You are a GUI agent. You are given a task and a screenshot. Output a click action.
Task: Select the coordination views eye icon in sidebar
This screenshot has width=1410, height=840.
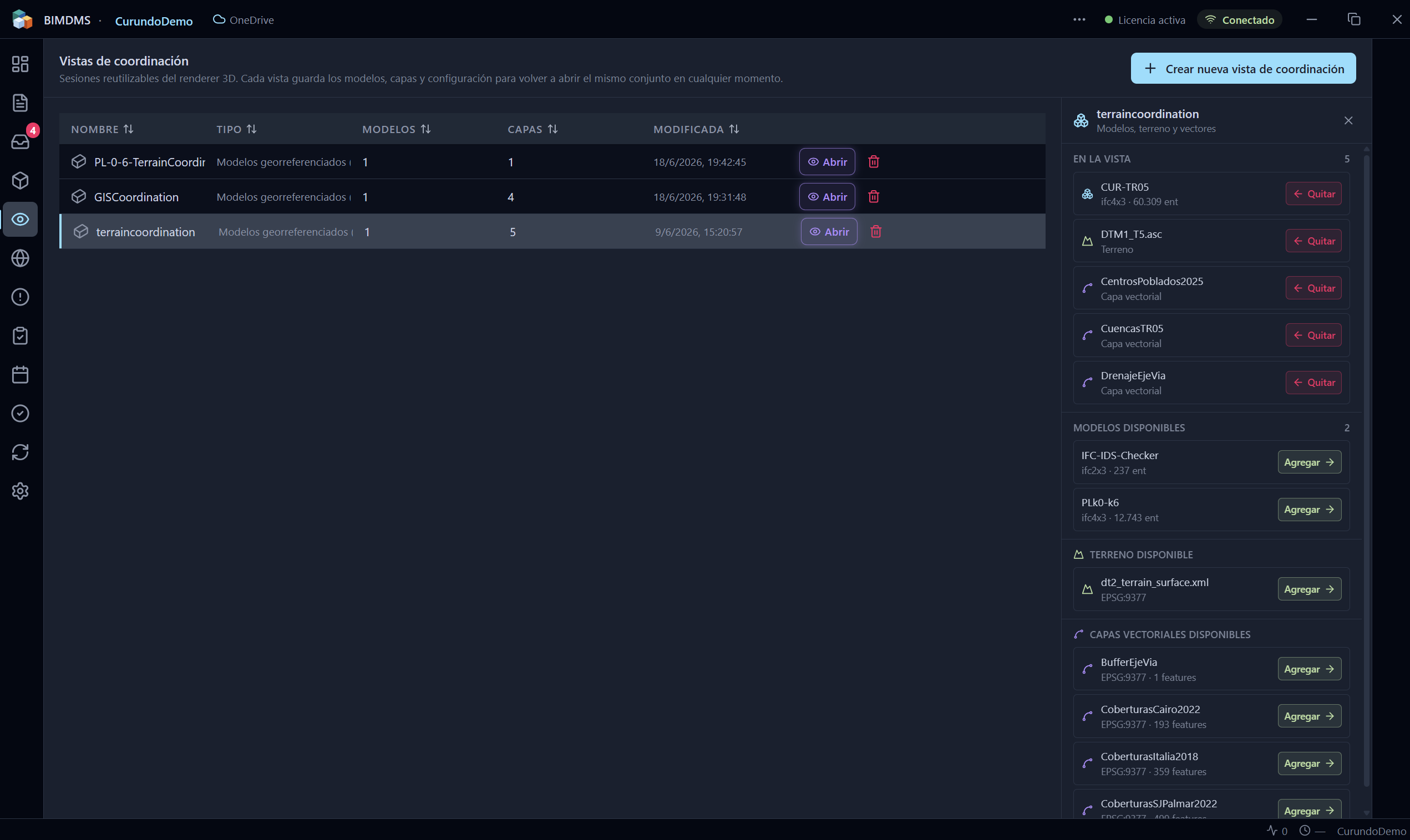tap(21, 219)
